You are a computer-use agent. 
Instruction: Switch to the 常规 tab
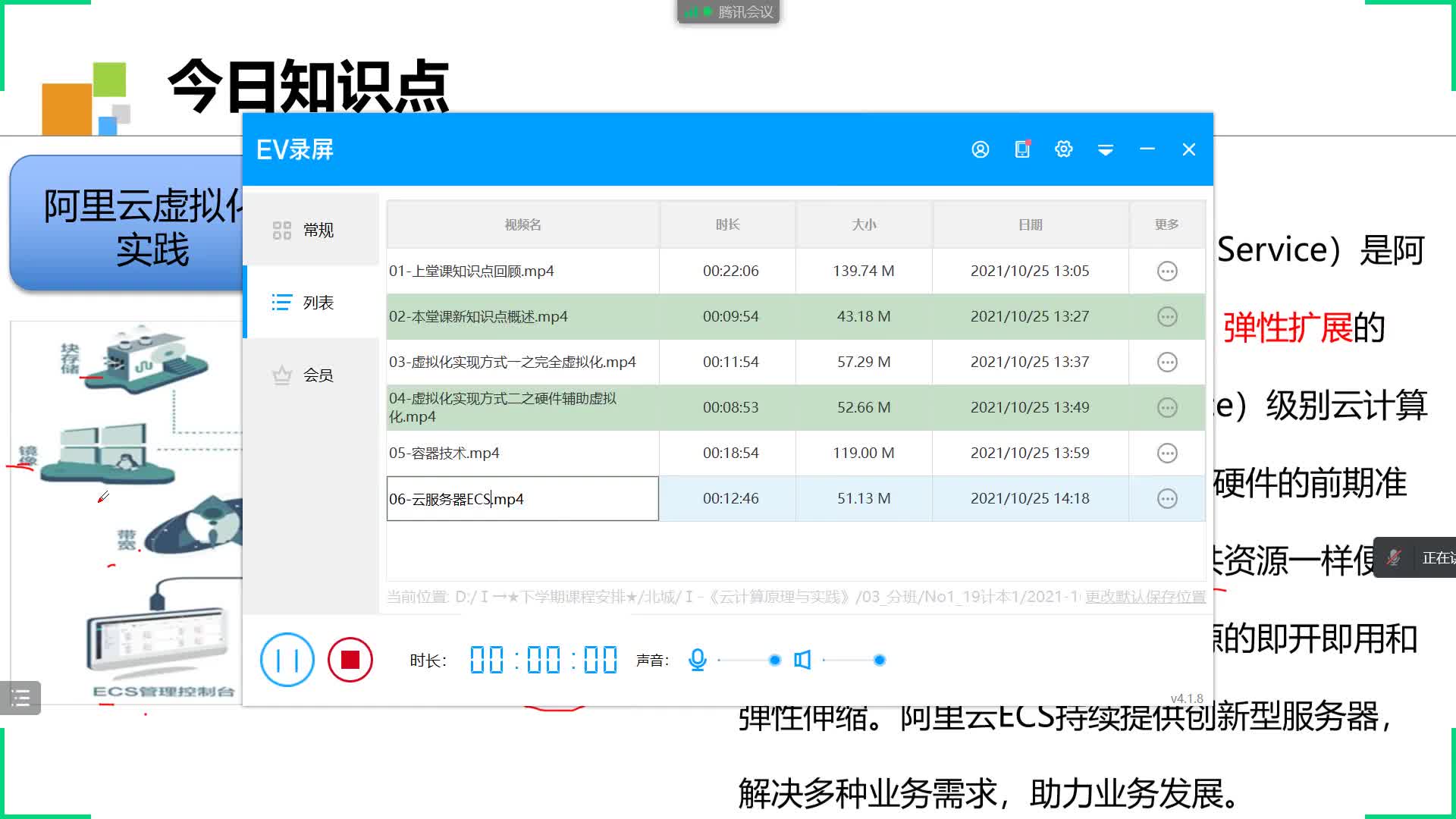pyautogui.click(x=311, y=230)
